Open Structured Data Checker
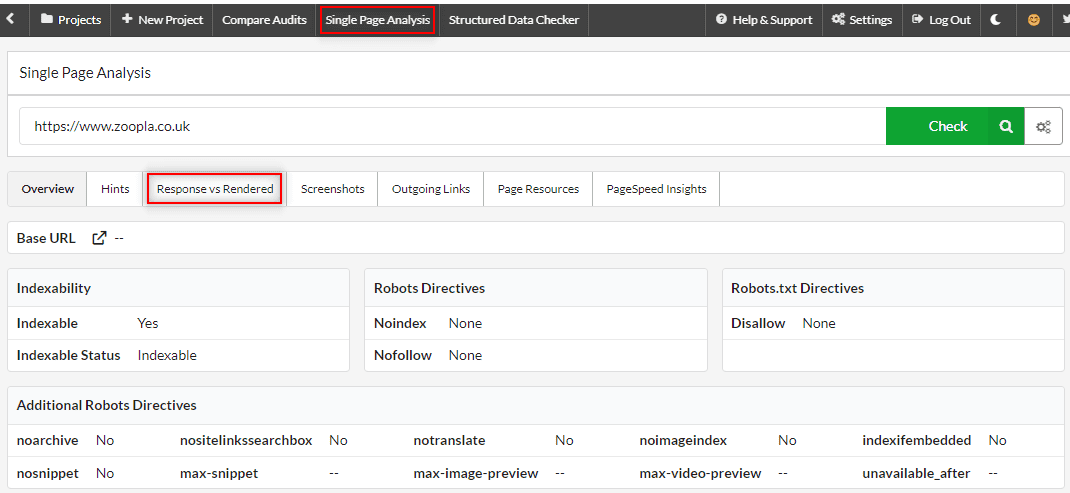Screen dimensions: 1070x493 pyautogui.click(x=513, y=19)
